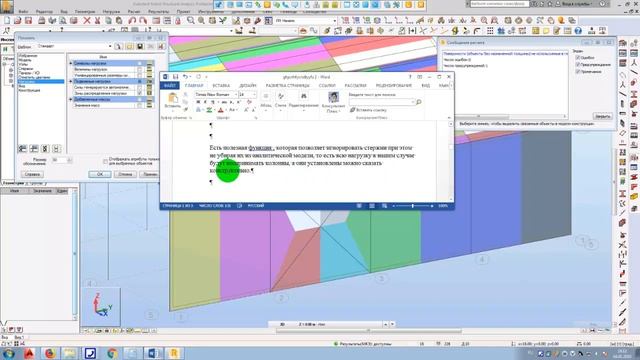
Task: Click the Close button in calculation messages window
Action: click(602, 116)
